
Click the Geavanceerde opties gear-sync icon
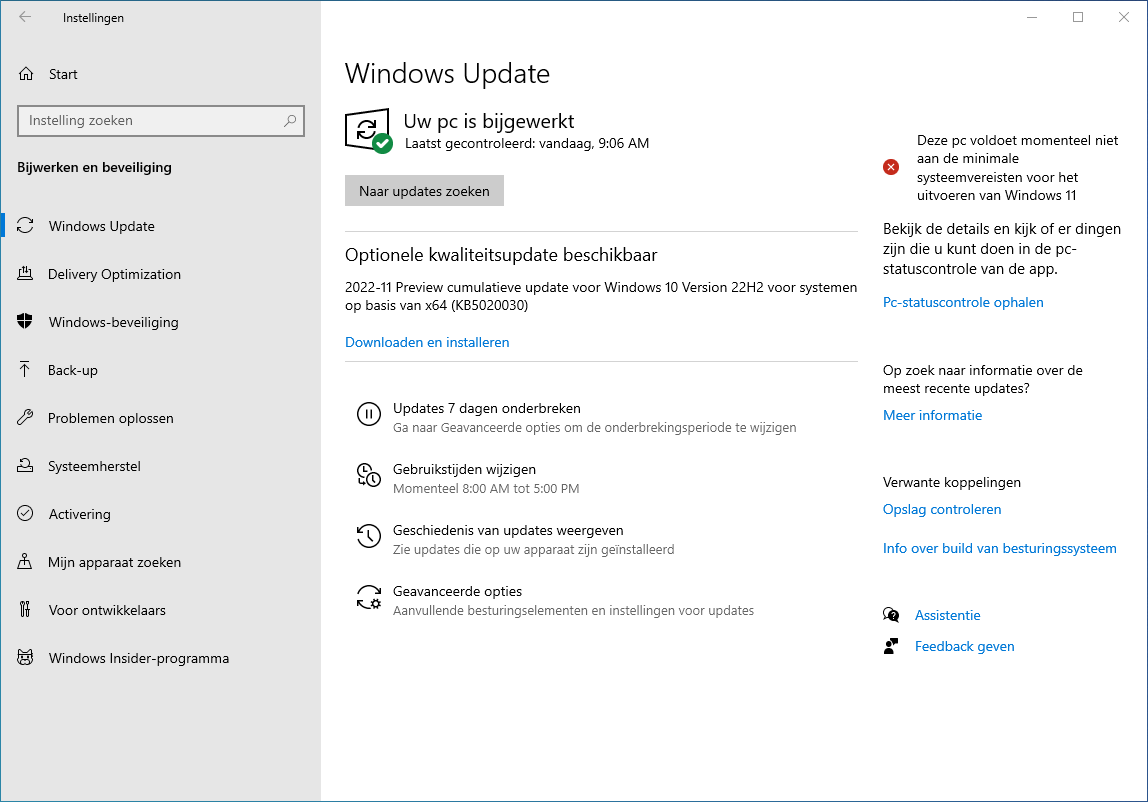coord(368,597)
